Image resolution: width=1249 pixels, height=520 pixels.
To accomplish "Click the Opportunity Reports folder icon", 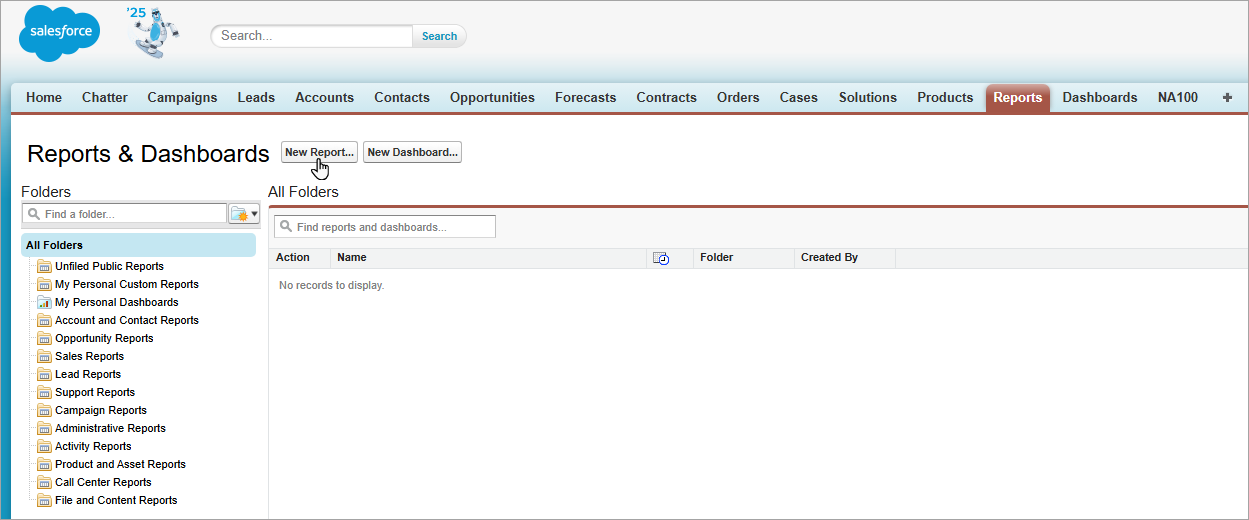I will click(44, 339).
